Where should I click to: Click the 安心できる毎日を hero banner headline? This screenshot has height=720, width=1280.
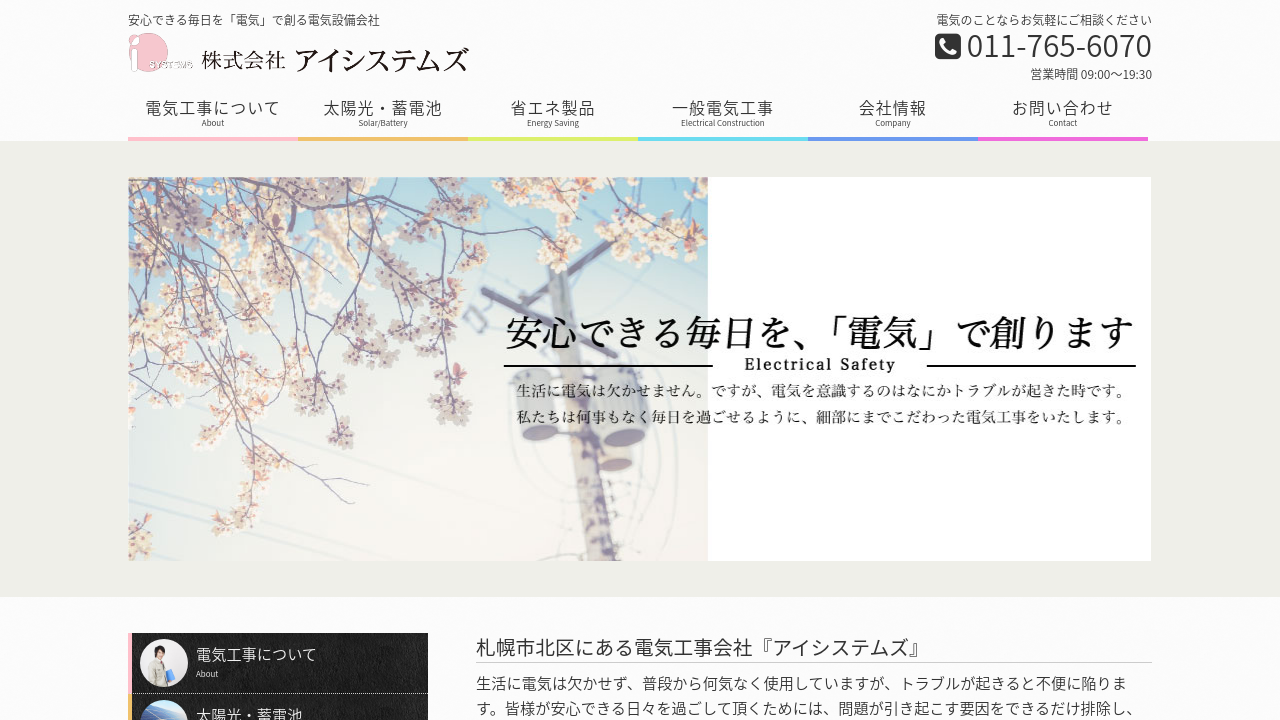click(819, 333)
